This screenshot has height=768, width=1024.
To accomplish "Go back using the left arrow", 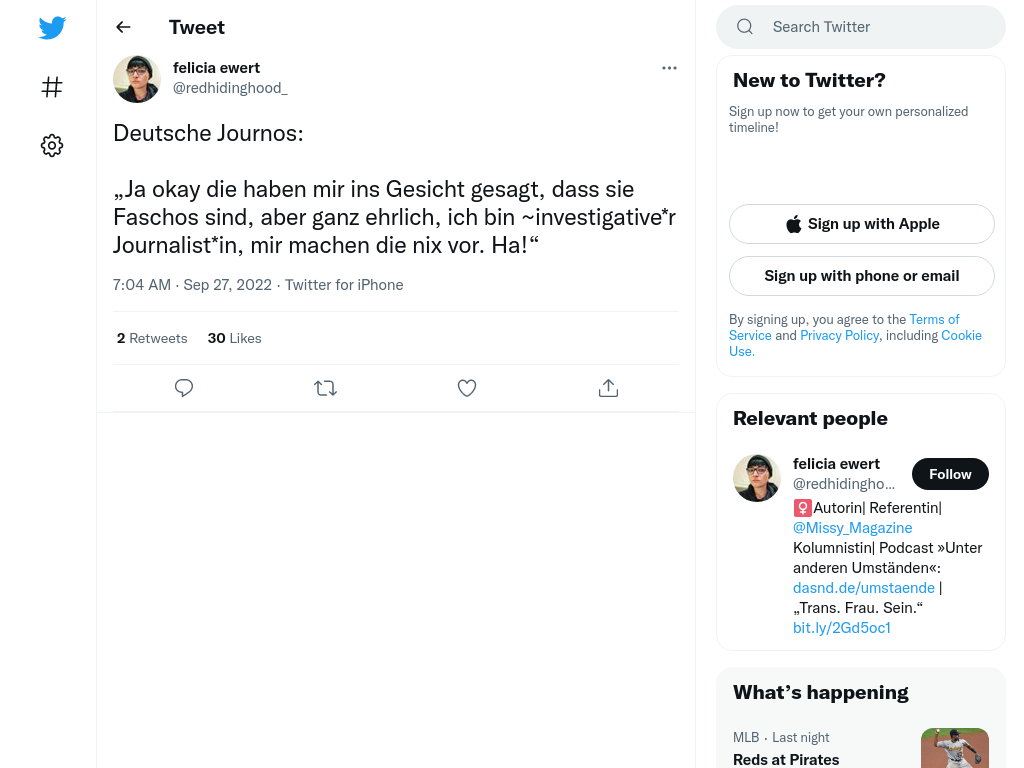I will [123, 27].
